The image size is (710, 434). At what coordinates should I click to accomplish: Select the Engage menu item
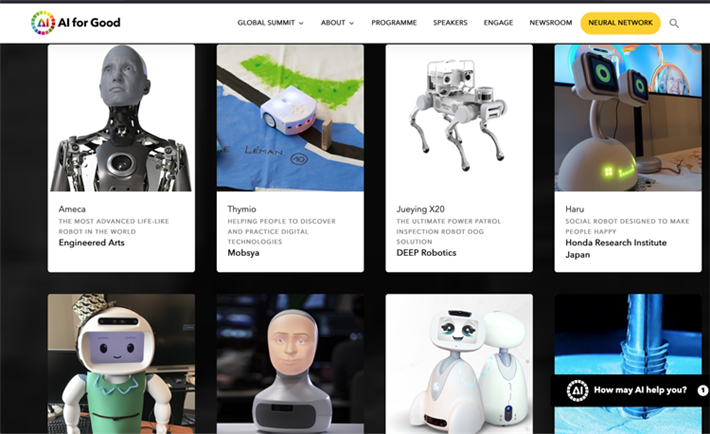pyautogui.click(x=498, y=23)
